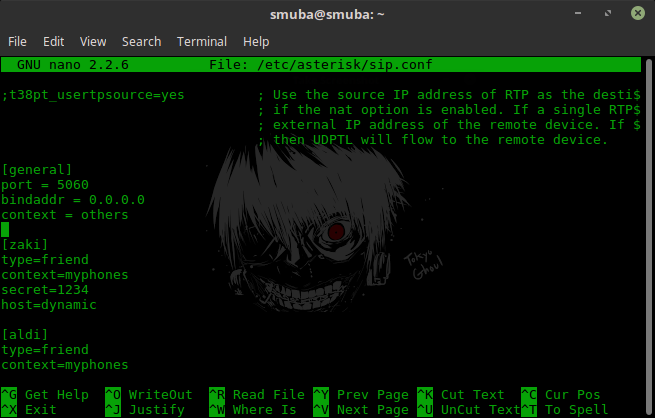The image size is (655, 418).
Task: Click the 'bindaddr = 0.0.0.0' line
Action: [73, 200]
